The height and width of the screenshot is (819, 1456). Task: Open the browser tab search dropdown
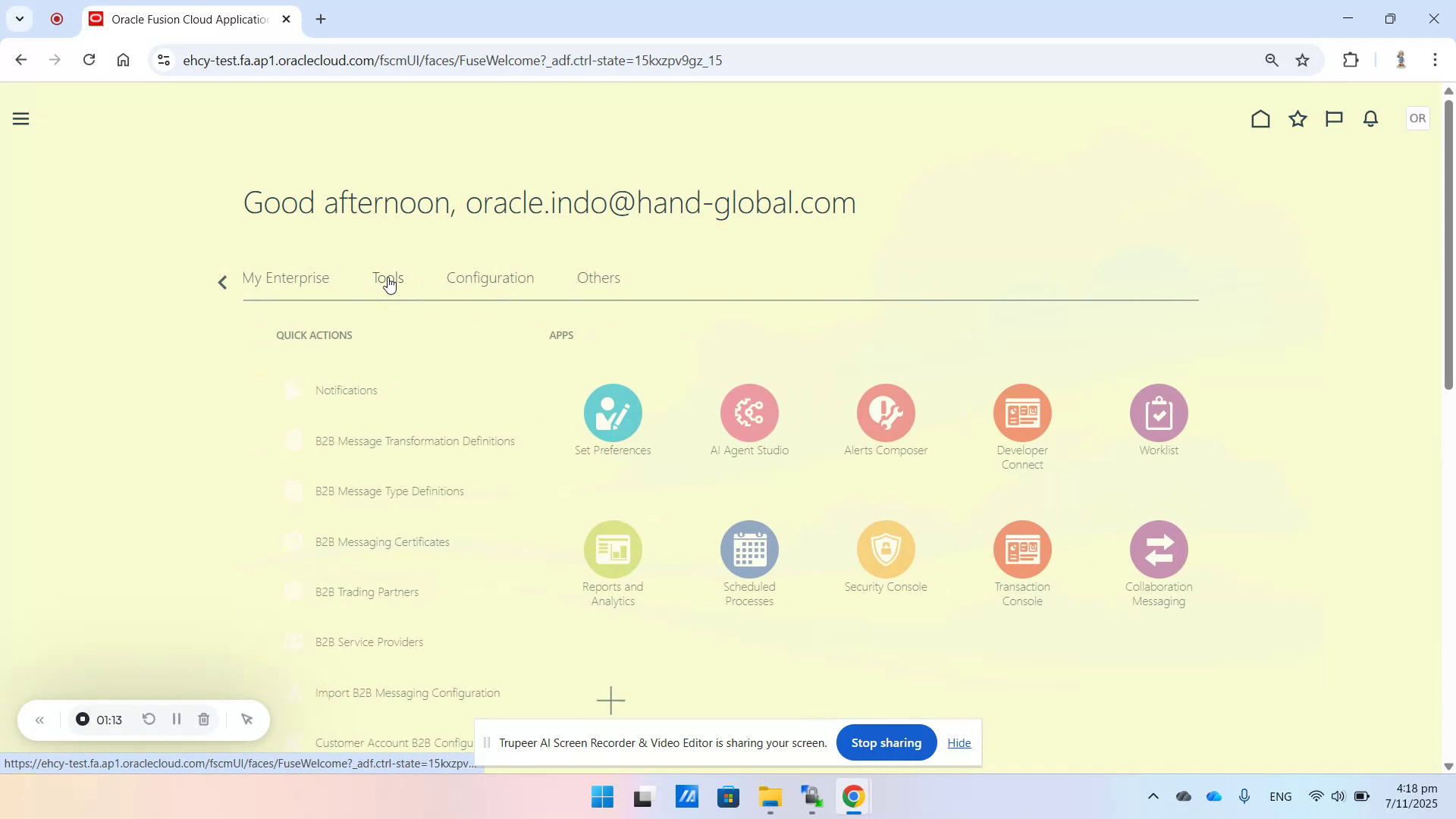coord(20,19)
